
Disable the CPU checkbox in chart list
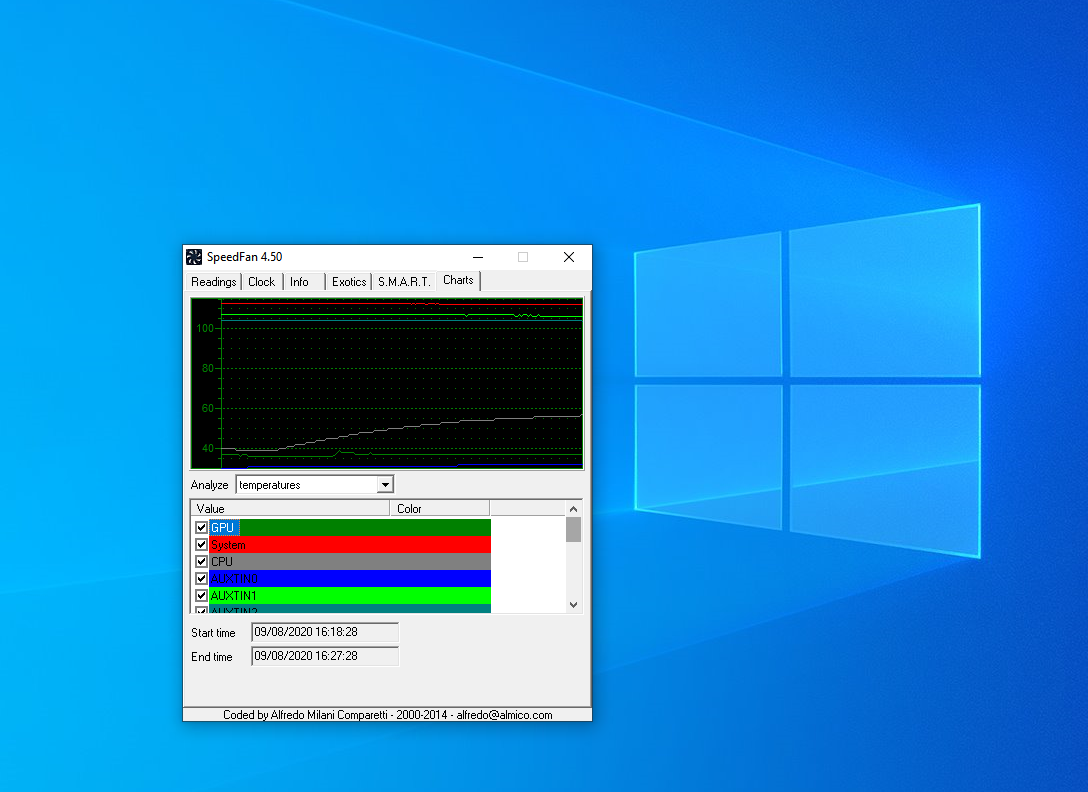[201, 562]
